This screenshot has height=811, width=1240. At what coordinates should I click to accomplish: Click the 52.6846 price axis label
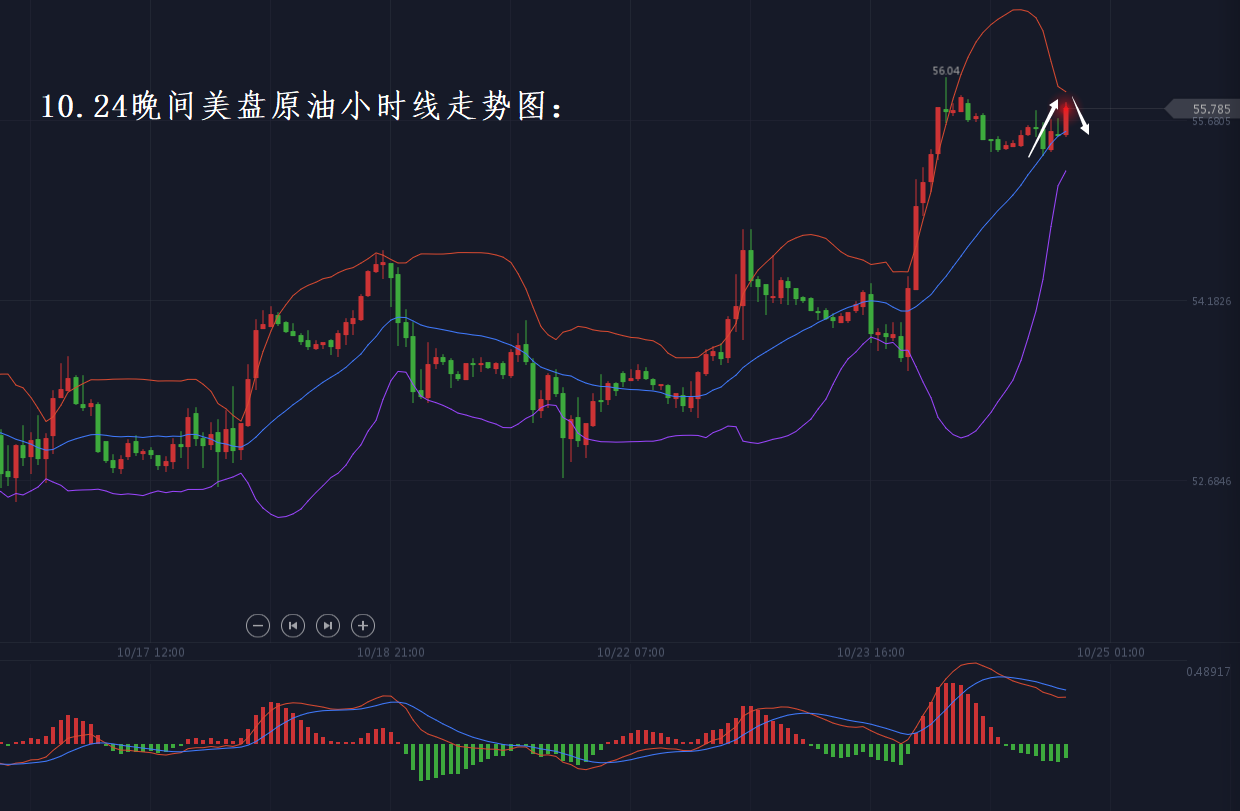pyautogui.click(x=1211, y=481)
